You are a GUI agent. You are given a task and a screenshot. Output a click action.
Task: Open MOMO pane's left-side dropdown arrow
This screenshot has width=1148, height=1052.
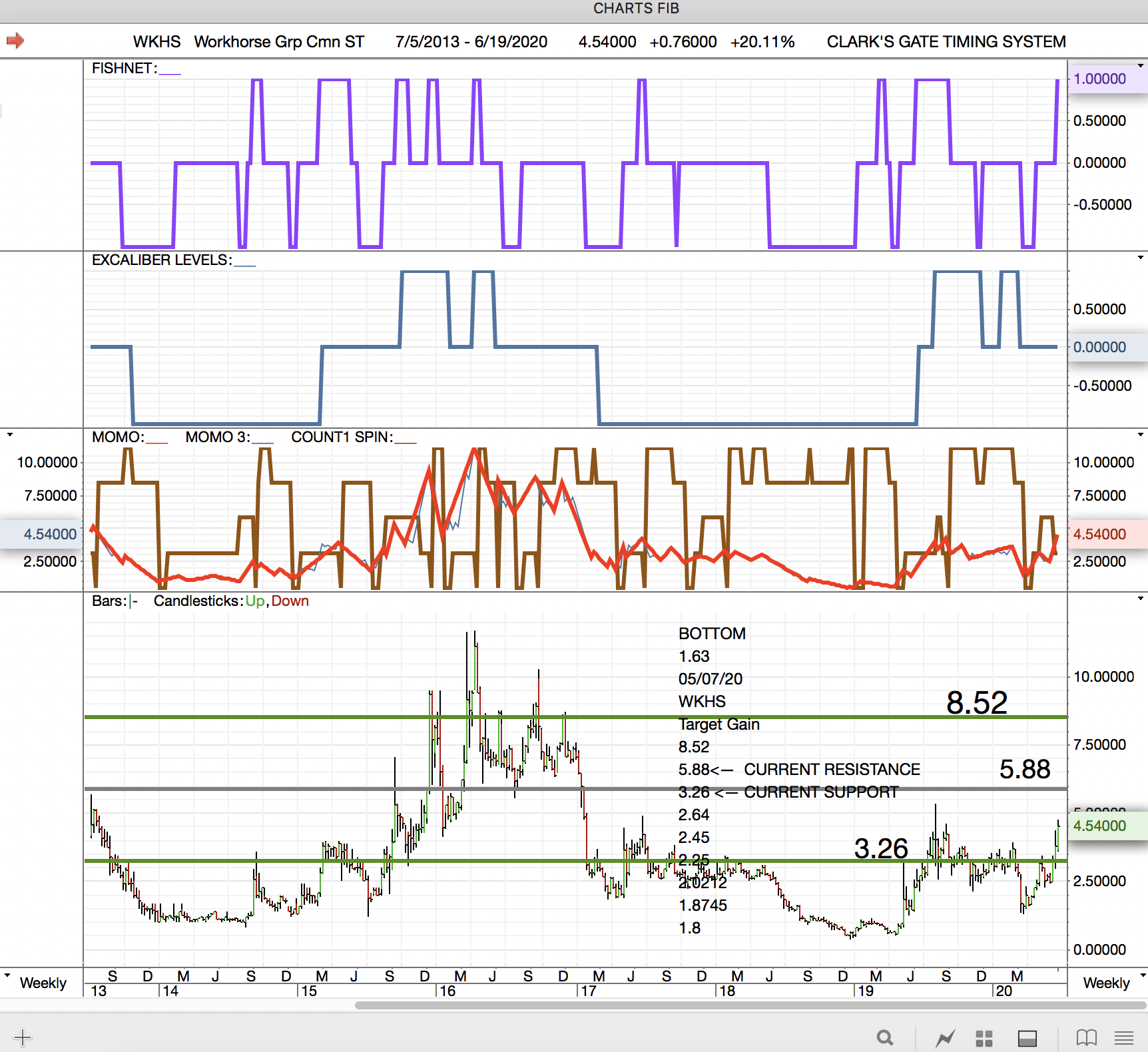tap(9, 435)
